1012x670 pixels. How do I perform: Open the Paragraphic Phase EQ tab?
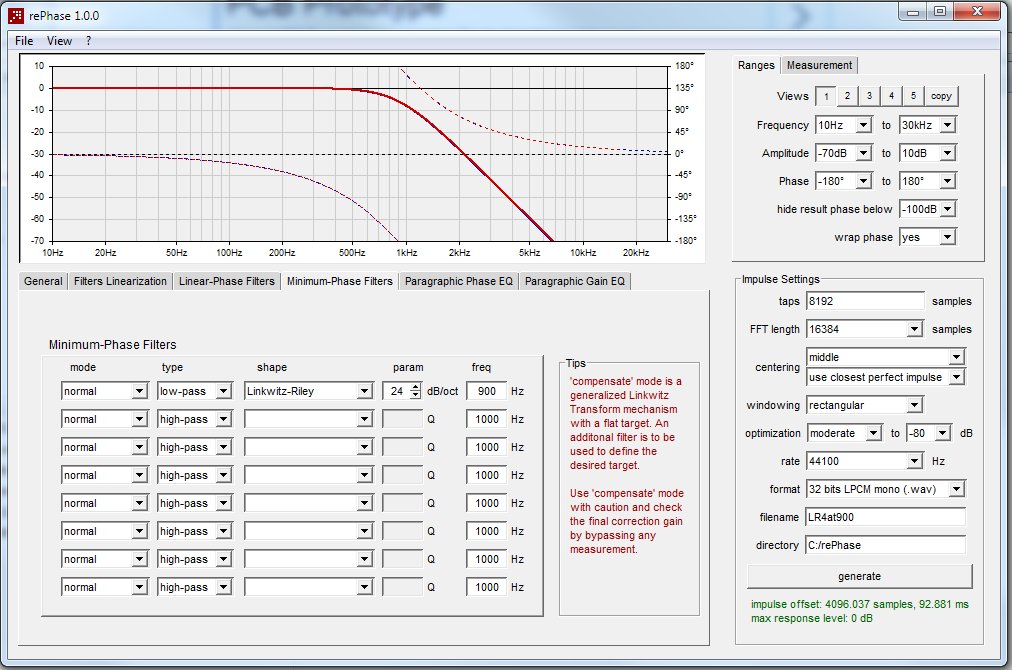click(459, 281)
